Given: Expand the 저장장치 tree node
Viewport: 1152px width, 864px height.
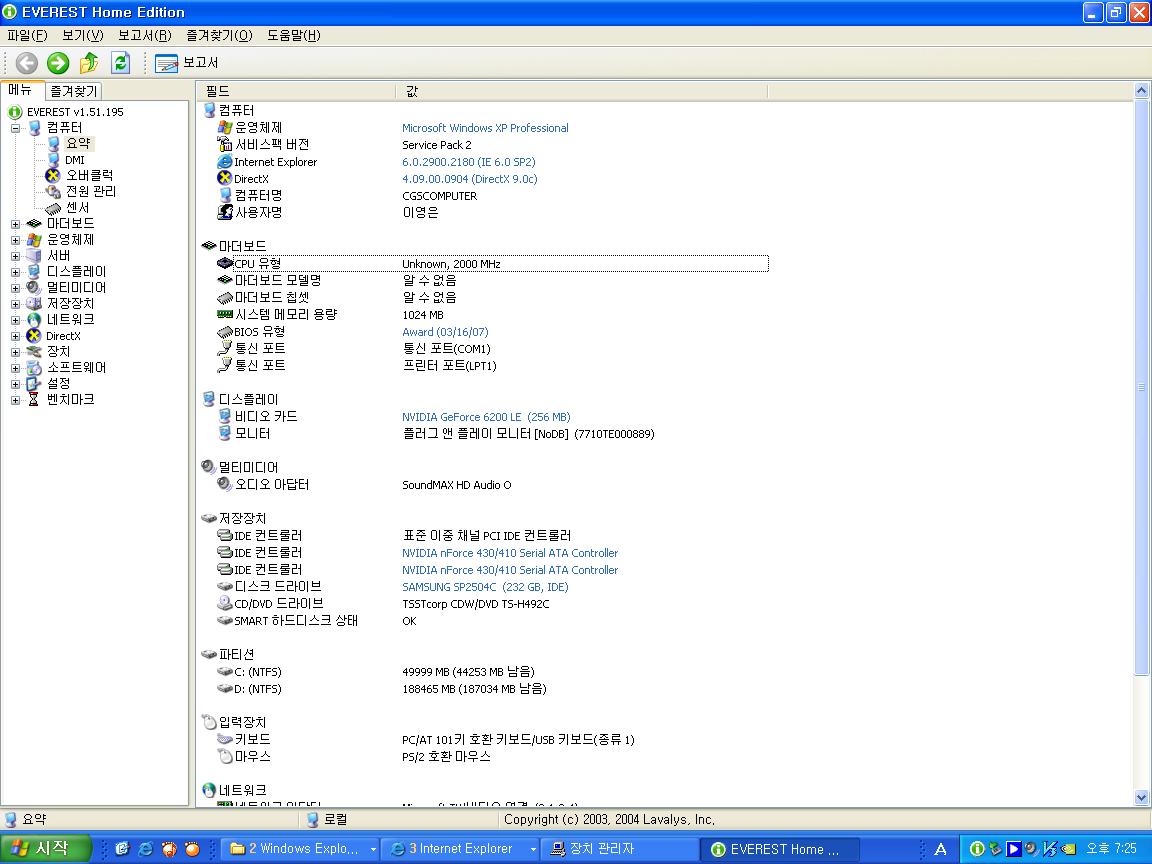Looking at the screenshot, I should (15, 303).
